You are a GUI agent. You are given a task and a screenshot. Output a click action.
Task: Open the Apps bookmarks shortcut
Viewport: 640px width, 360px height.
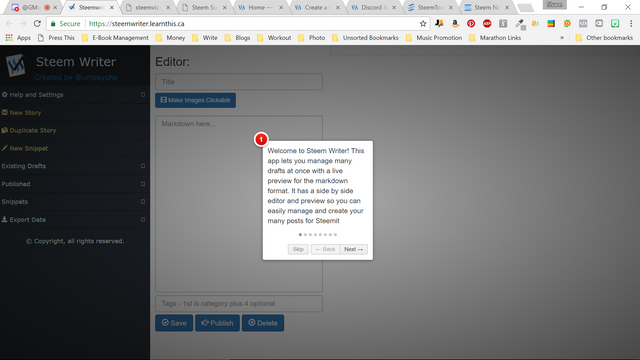pos(18,38)
